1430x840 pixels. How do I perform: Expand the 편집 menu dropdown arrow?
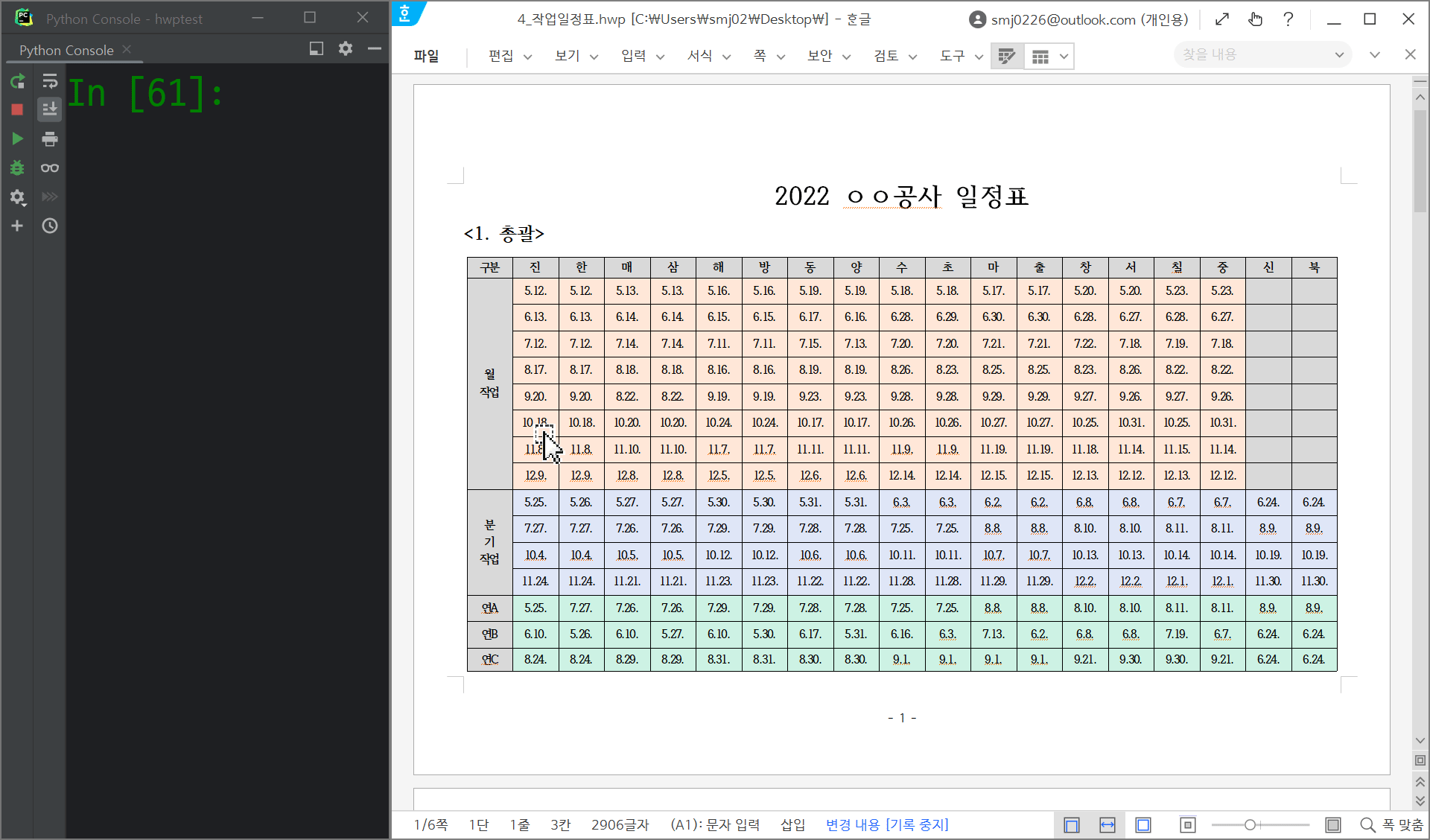(x=528, y=57)
